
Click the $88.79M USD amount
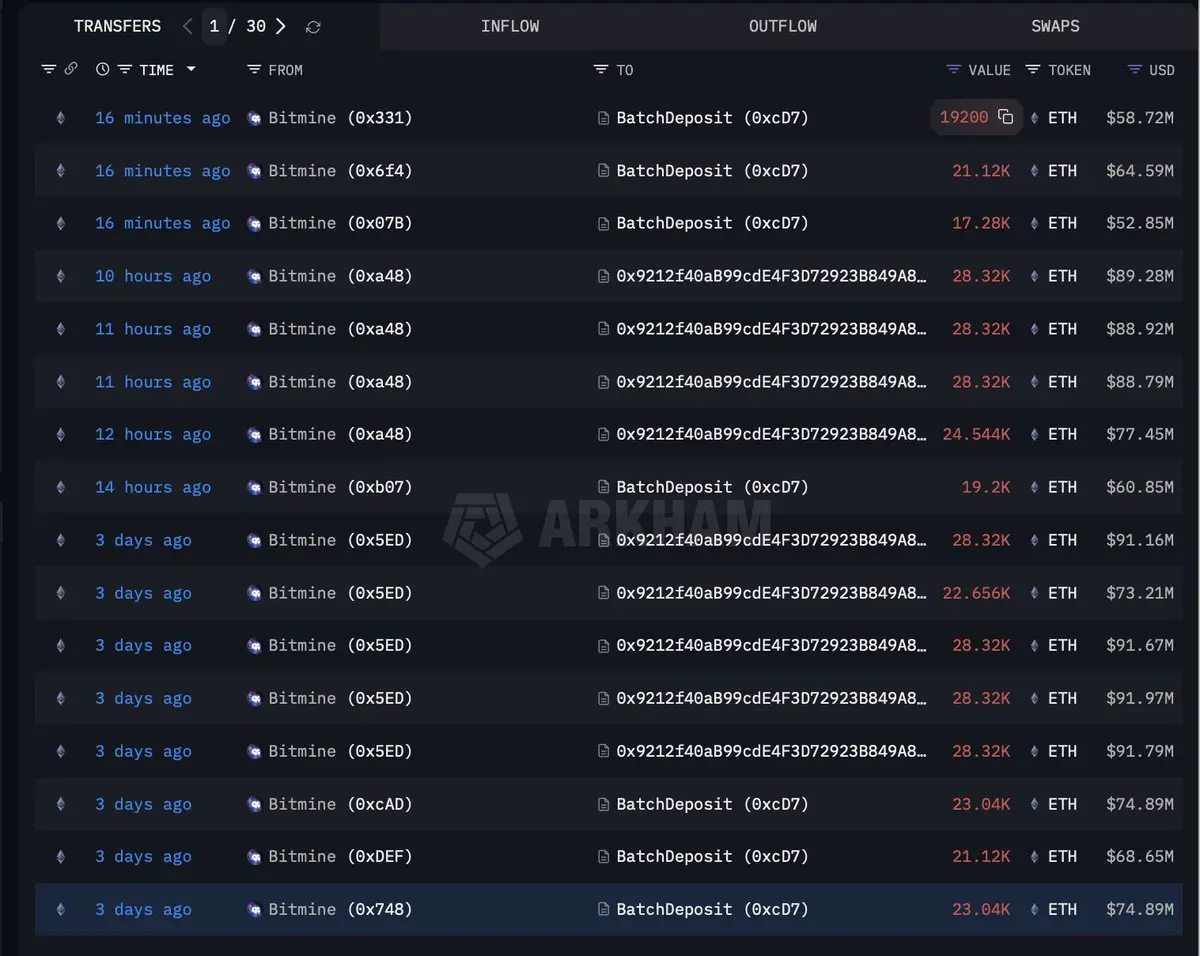click(1140, 382)
